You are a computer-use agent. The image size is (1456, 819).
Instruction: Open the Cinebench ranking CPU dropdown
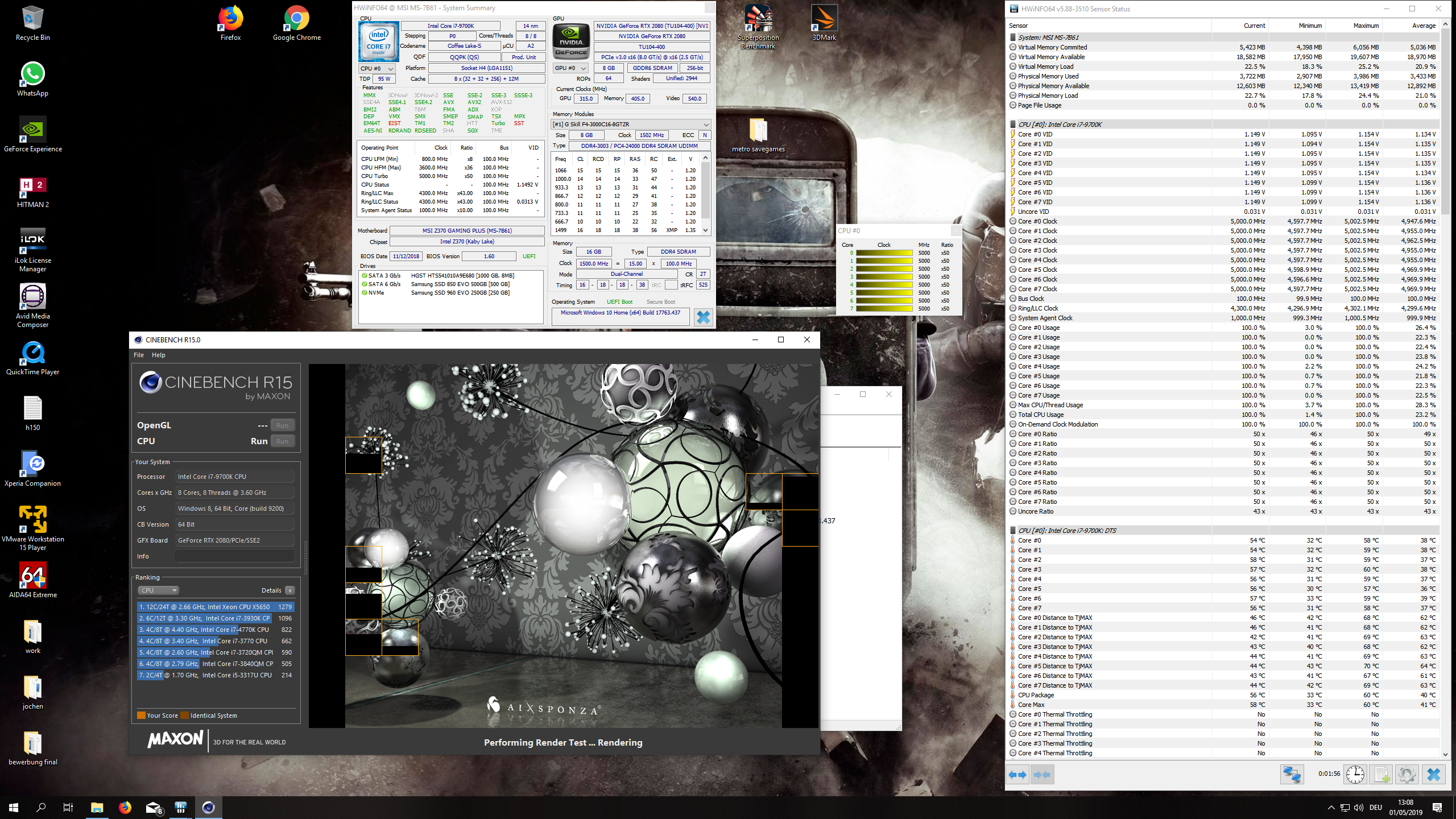pos(159,590)
